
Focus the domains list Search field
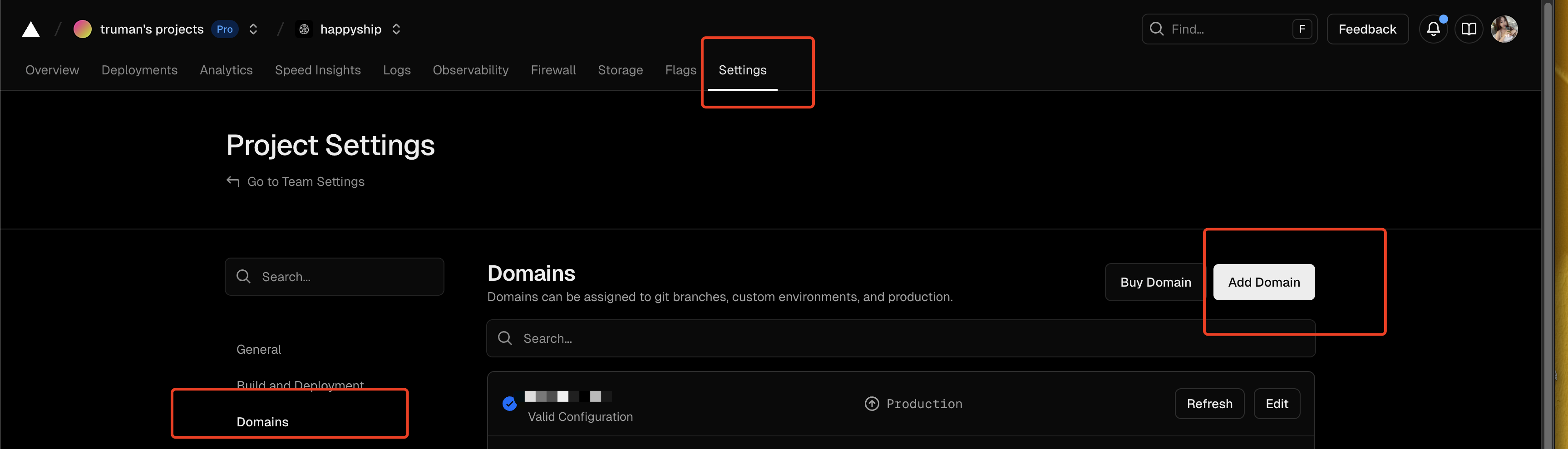click(x=901, y=338)
